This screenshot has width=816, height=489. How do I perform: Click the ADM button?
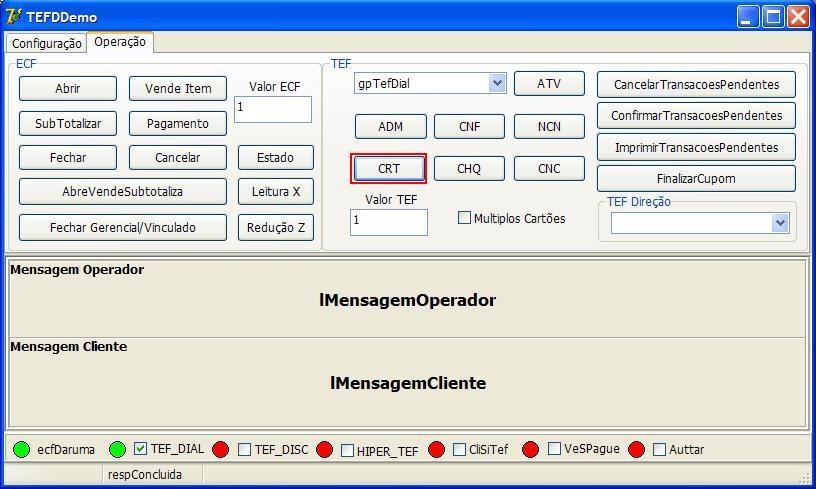click(x=391, y=126)
